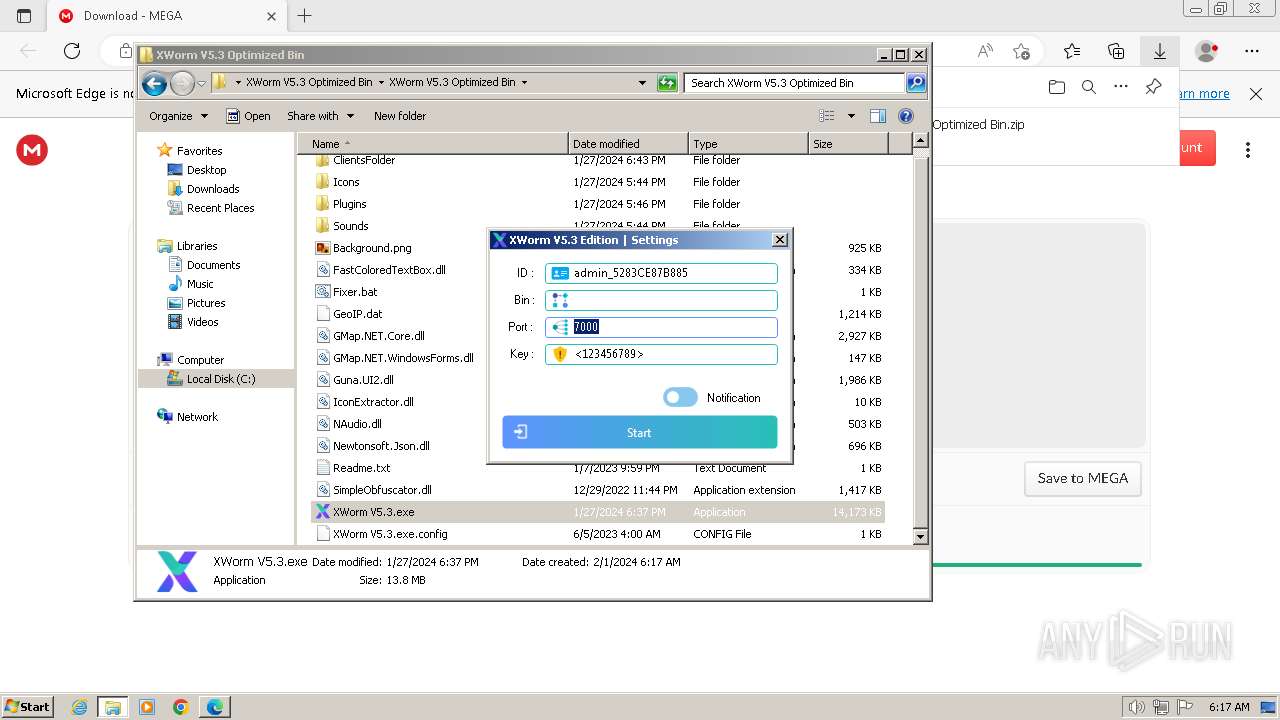The image size is (1280, 720).
Task: Click the taskbar clock showing 6:17 AM
Action: click(1227, 707)
